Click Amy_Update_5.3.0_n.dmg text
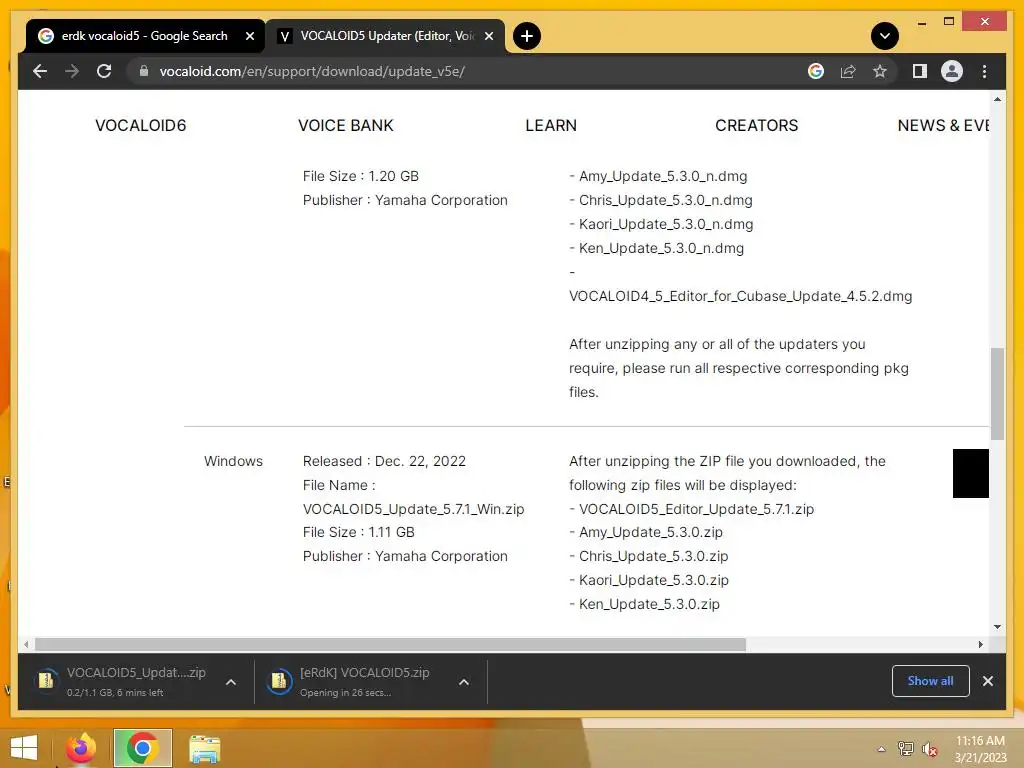The width and height of the screenshot is (1024, 768). point(663,176)
